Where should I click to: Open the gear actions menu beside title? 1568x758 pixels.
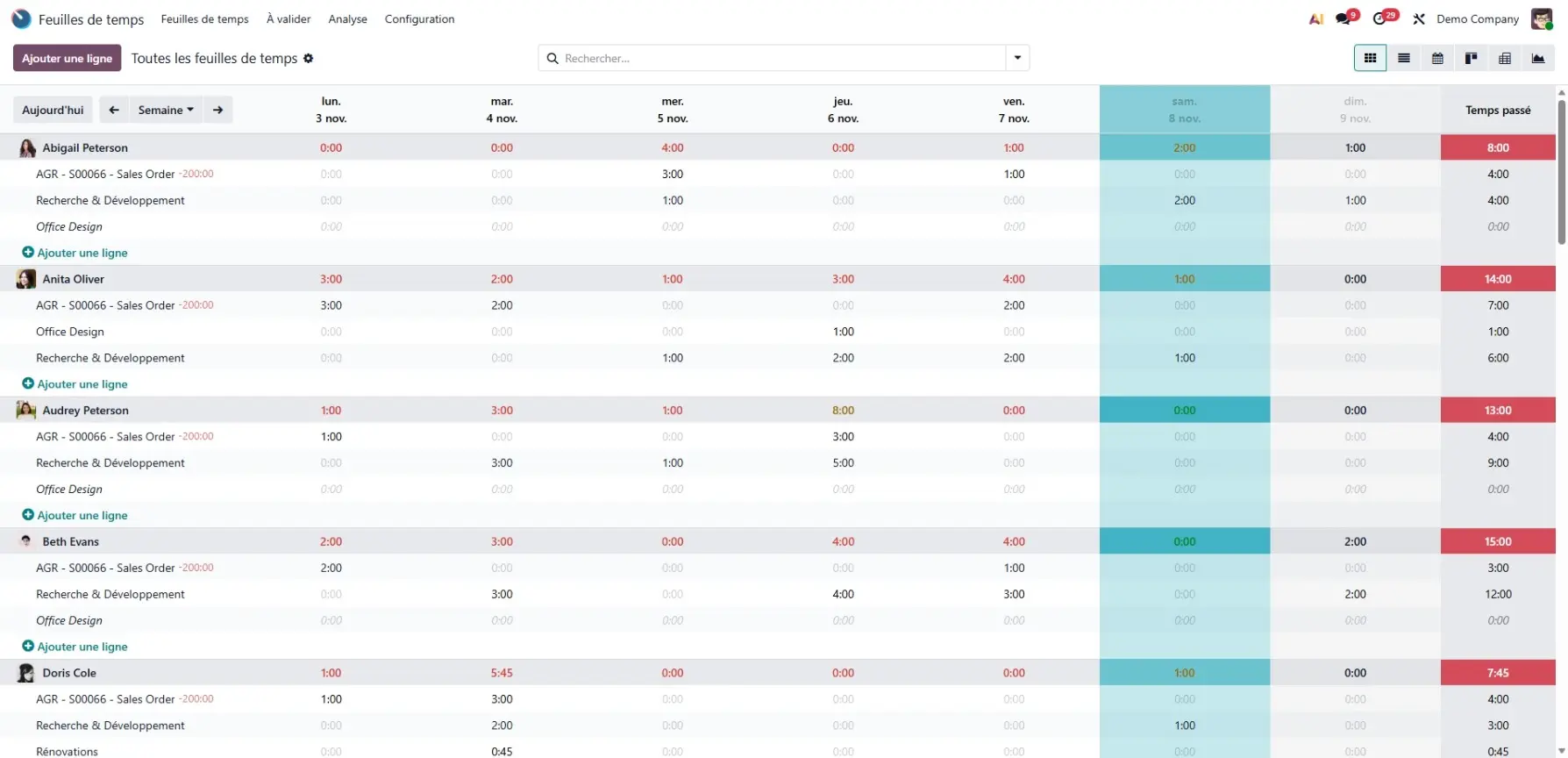pyautogui.click(x=308, y=58)
